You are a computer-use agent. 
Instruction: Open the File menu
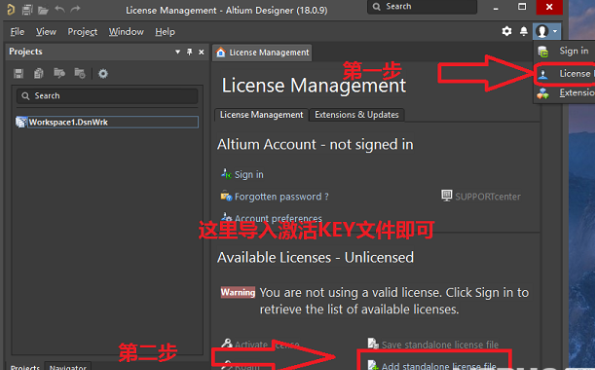tap(17, 32)
